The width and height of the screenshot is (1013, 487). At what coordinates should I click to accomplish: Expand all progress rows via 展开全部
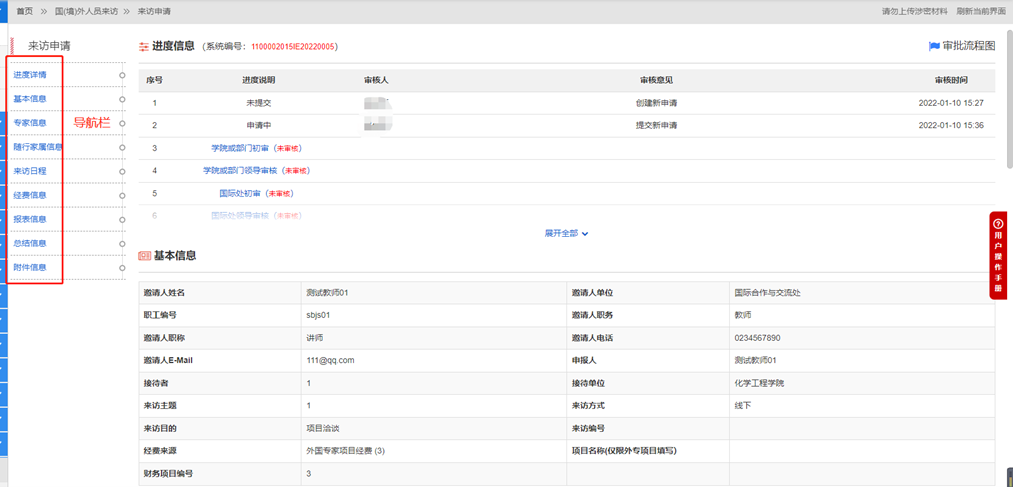coord(566,233)
